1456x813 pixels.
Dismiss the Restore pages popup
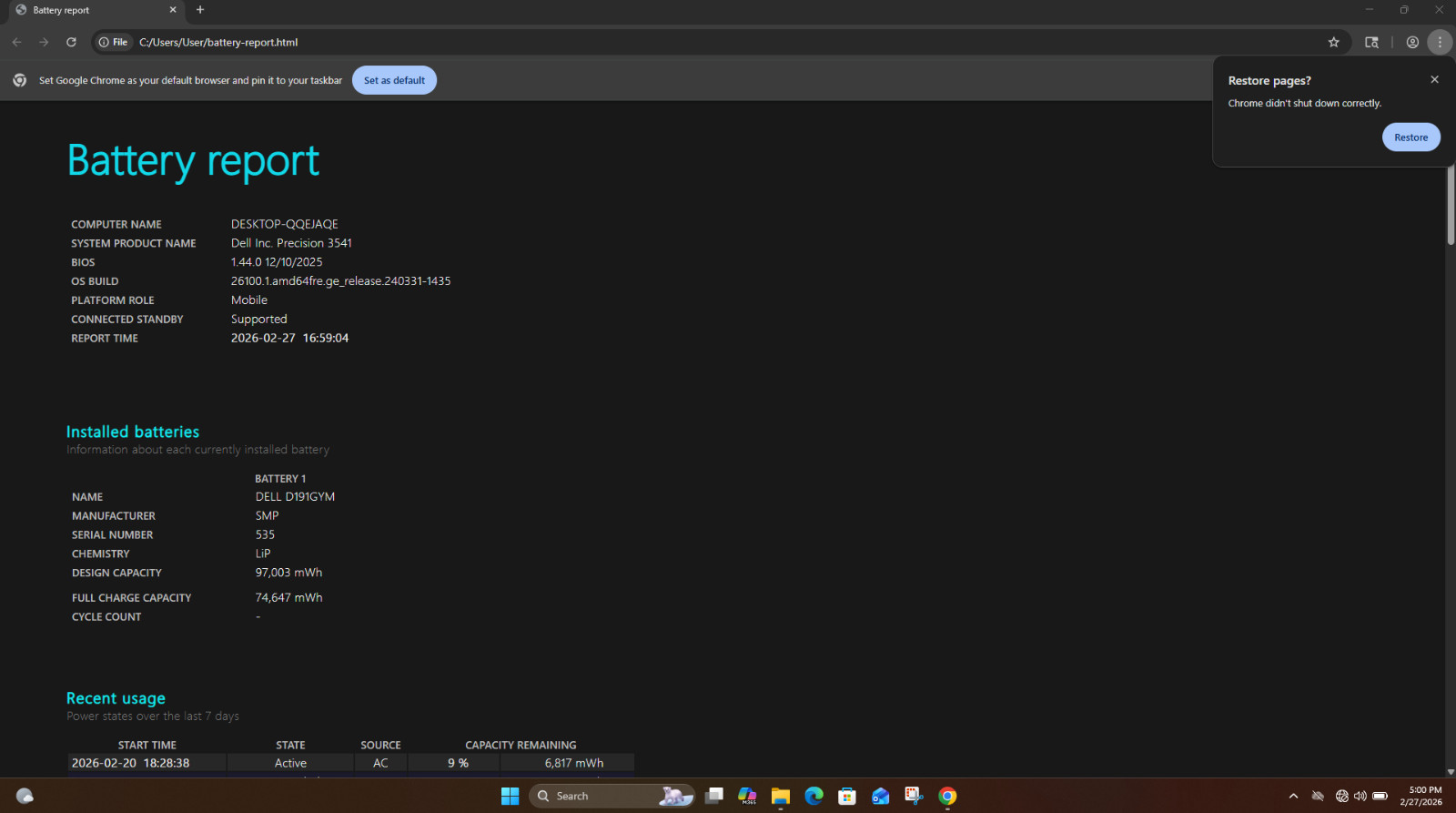click(x=1434, y=79)
